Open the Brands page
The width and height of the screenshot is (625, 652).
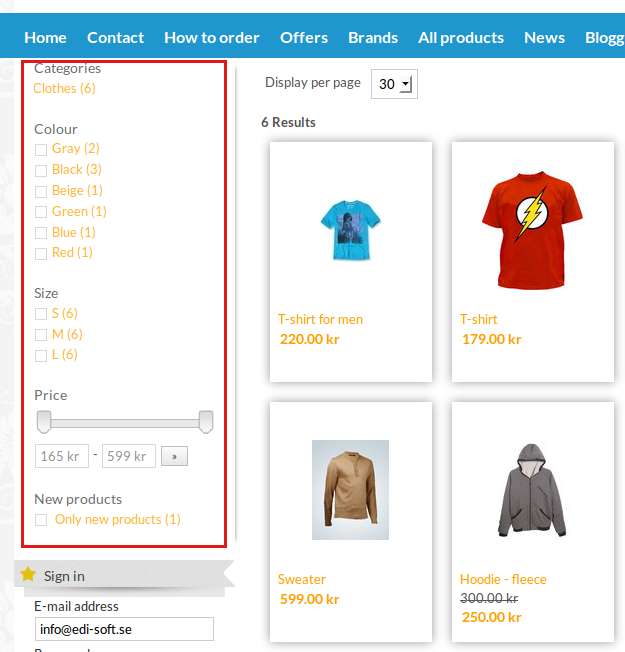(373, 38)
